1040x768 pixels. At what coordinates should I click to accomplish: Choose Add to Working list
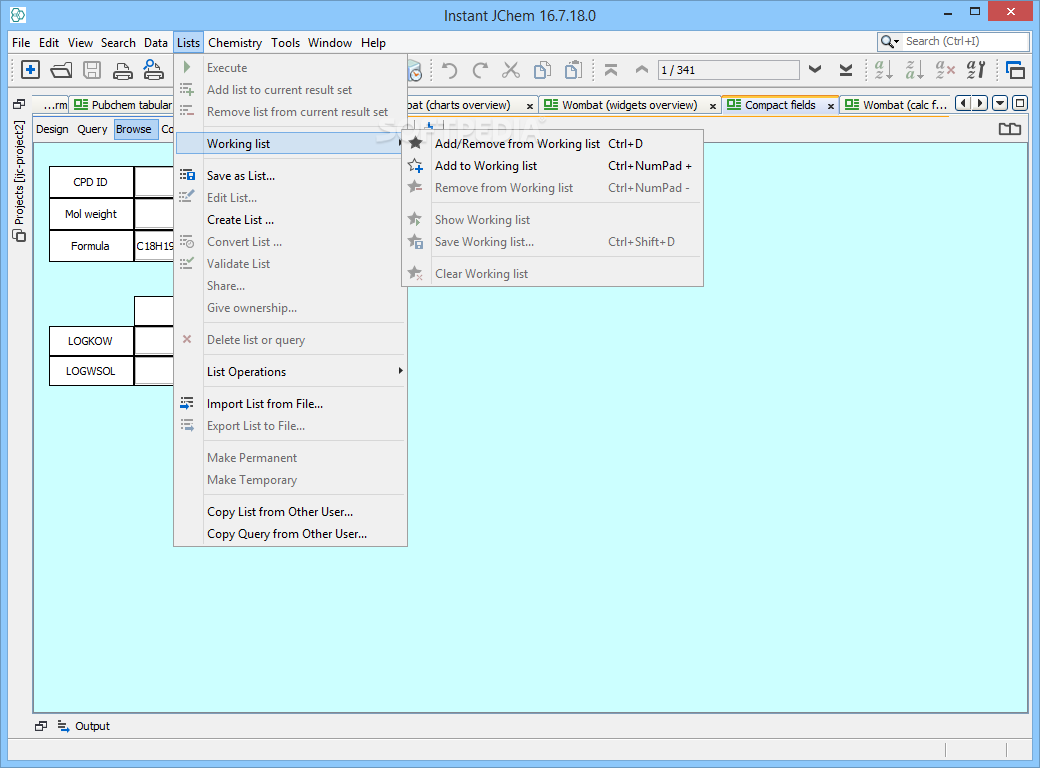(552, 166)
